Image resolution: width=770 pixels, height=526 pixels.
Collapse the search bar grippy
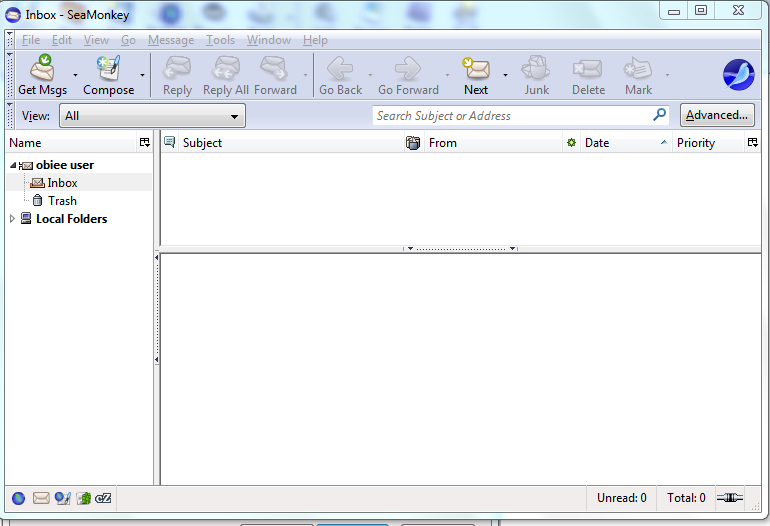click(x=10, y=115)
